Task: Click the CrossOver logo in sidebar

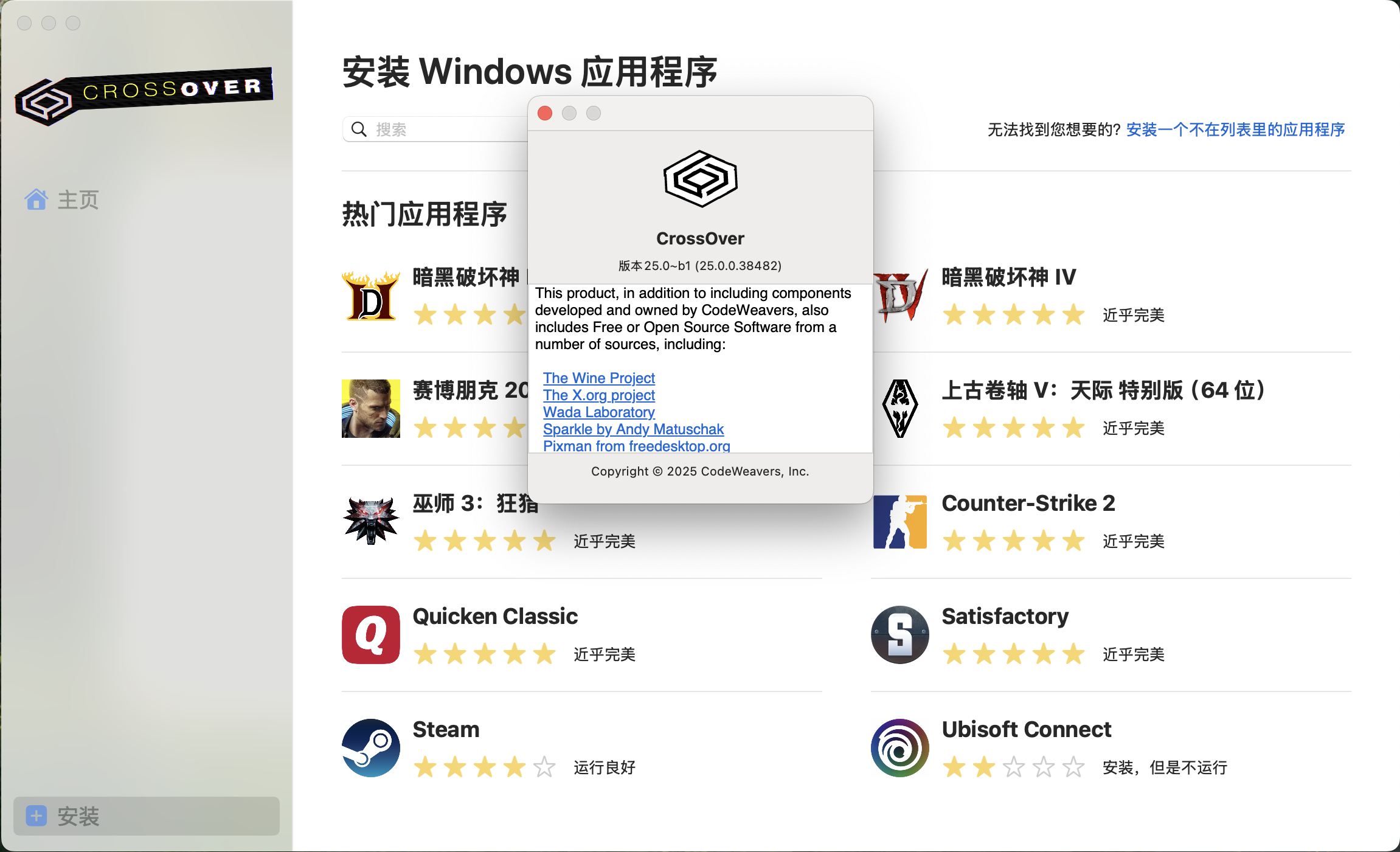Action: tap(144, 96)
